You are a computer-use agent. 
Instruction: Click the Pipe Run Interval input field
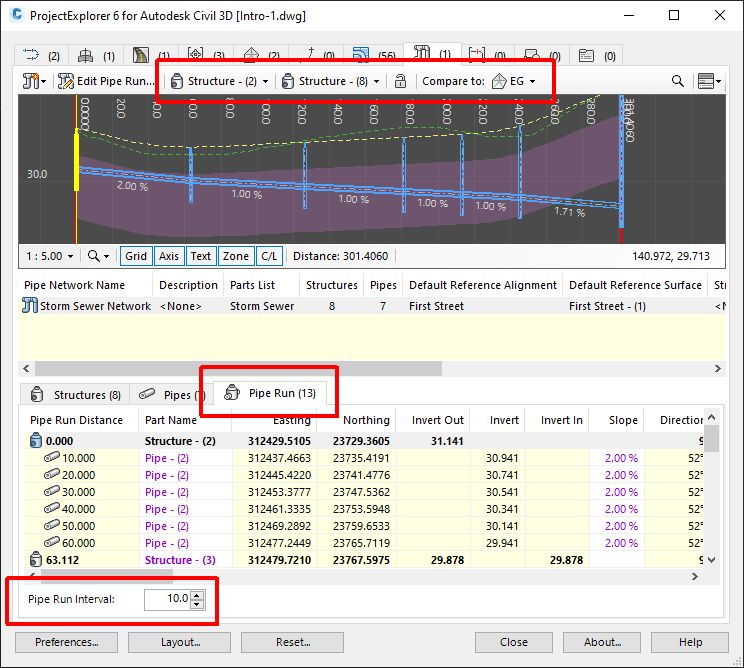click(167, 599)
